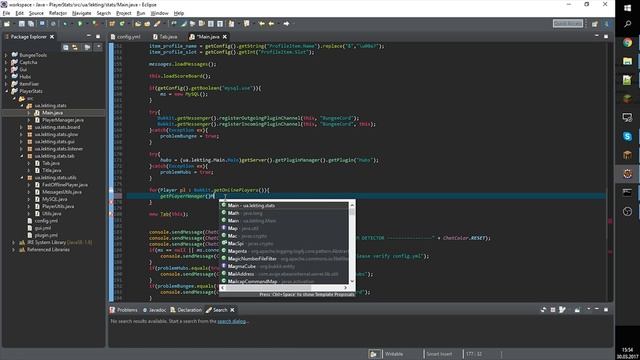Expand the ua.lekting.stats.listener package
Screen dimensions: 640x360
click(21, 149)
